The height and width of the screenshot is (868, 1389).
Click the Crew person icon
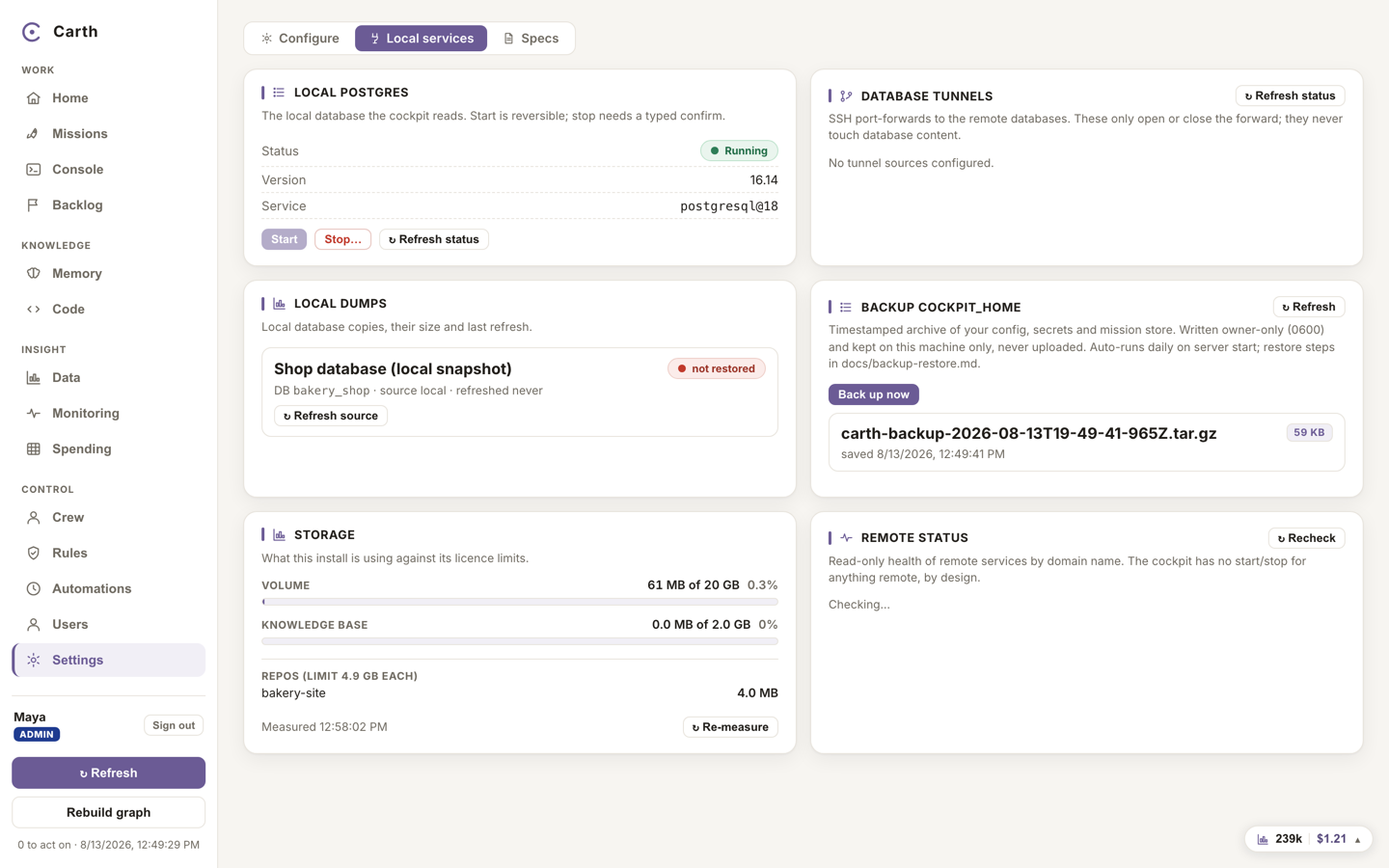[34, 518]
